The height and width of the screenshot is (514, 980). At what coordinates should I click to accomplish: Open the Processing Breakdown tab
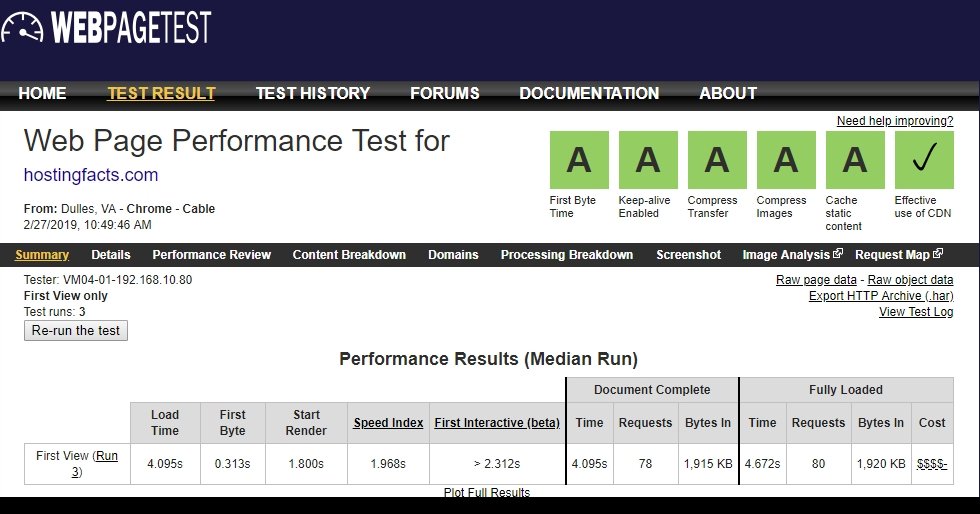click(x=567, y=254)
